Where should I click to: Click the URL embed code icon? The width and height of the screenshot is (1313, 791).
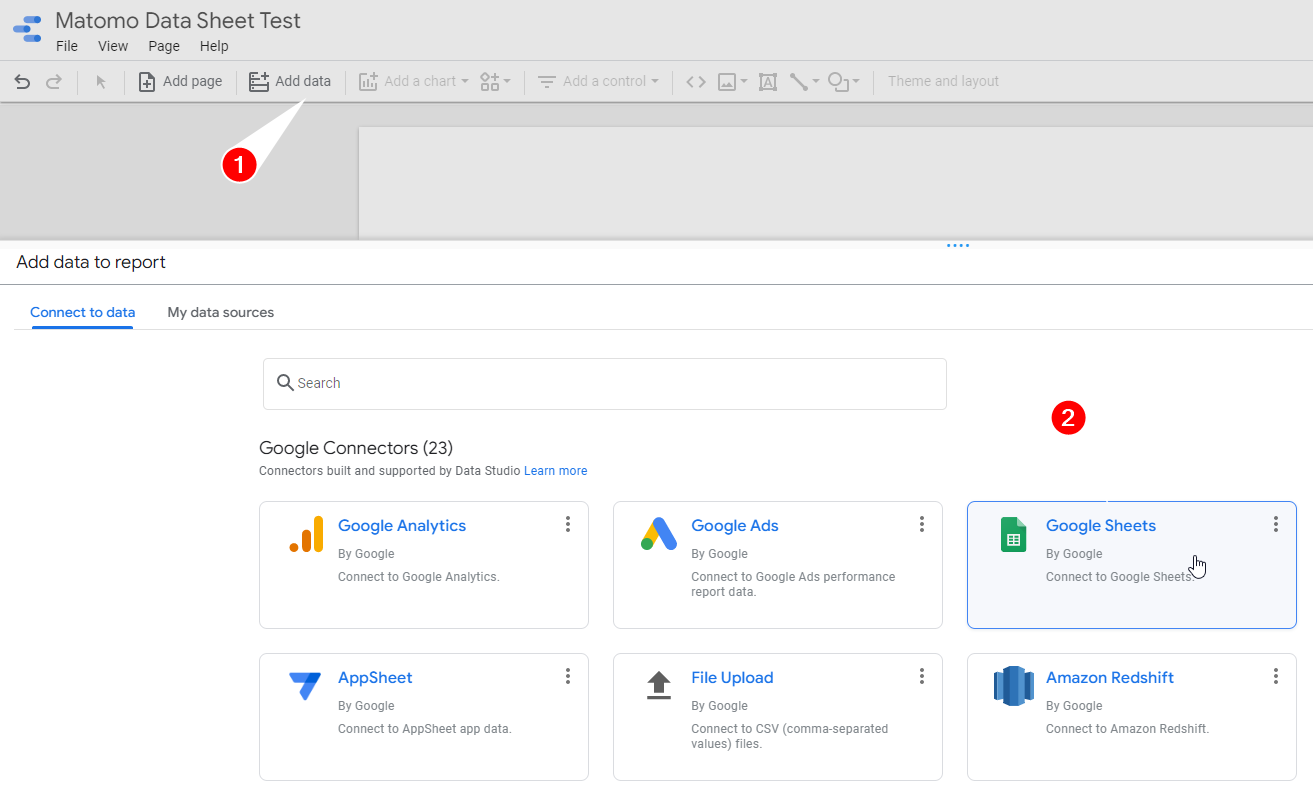pyautogui.click(x=696, y=82)
